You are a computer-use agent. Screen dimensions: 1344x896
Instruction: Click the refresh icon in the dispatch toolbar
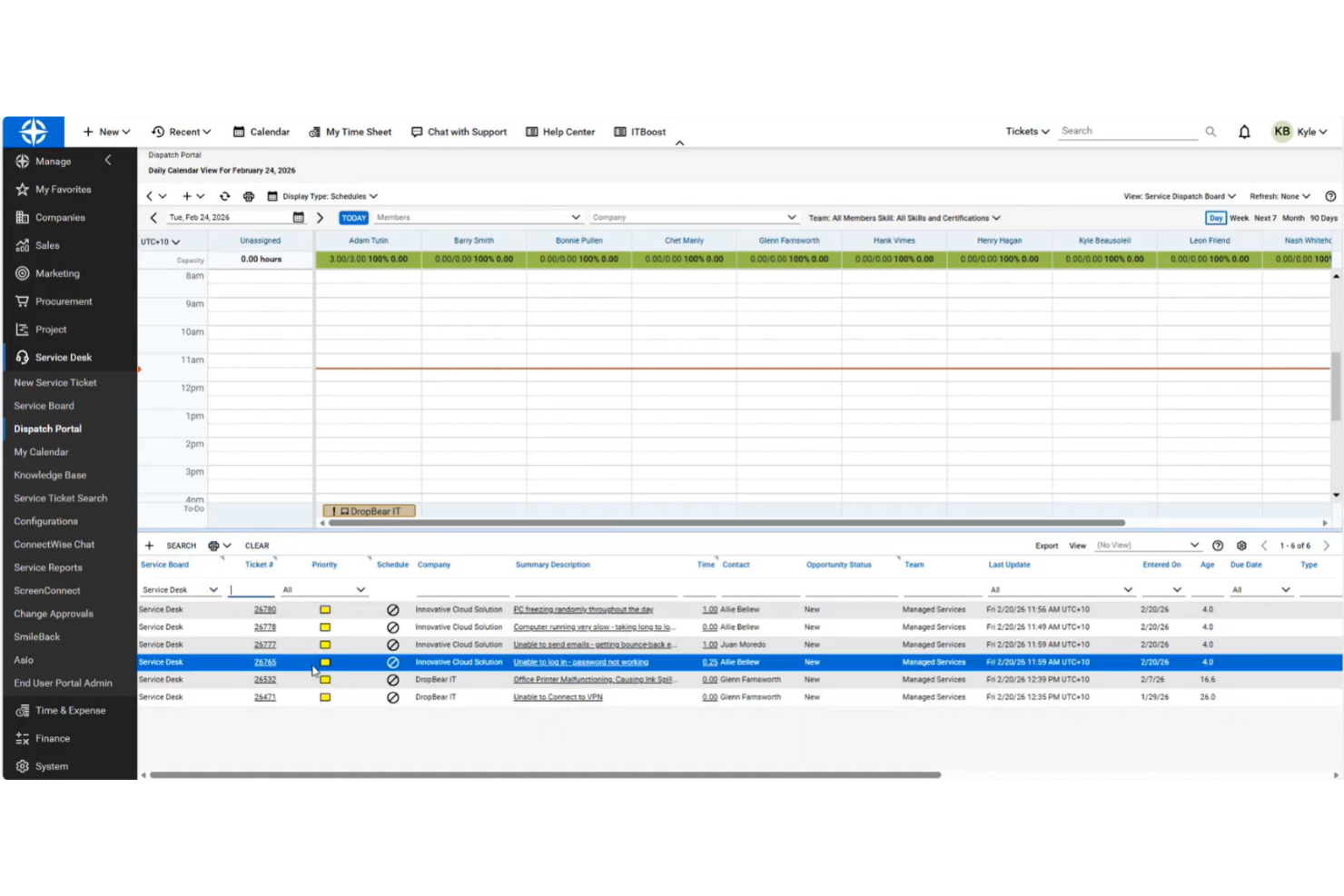click(x=225, y=196)
